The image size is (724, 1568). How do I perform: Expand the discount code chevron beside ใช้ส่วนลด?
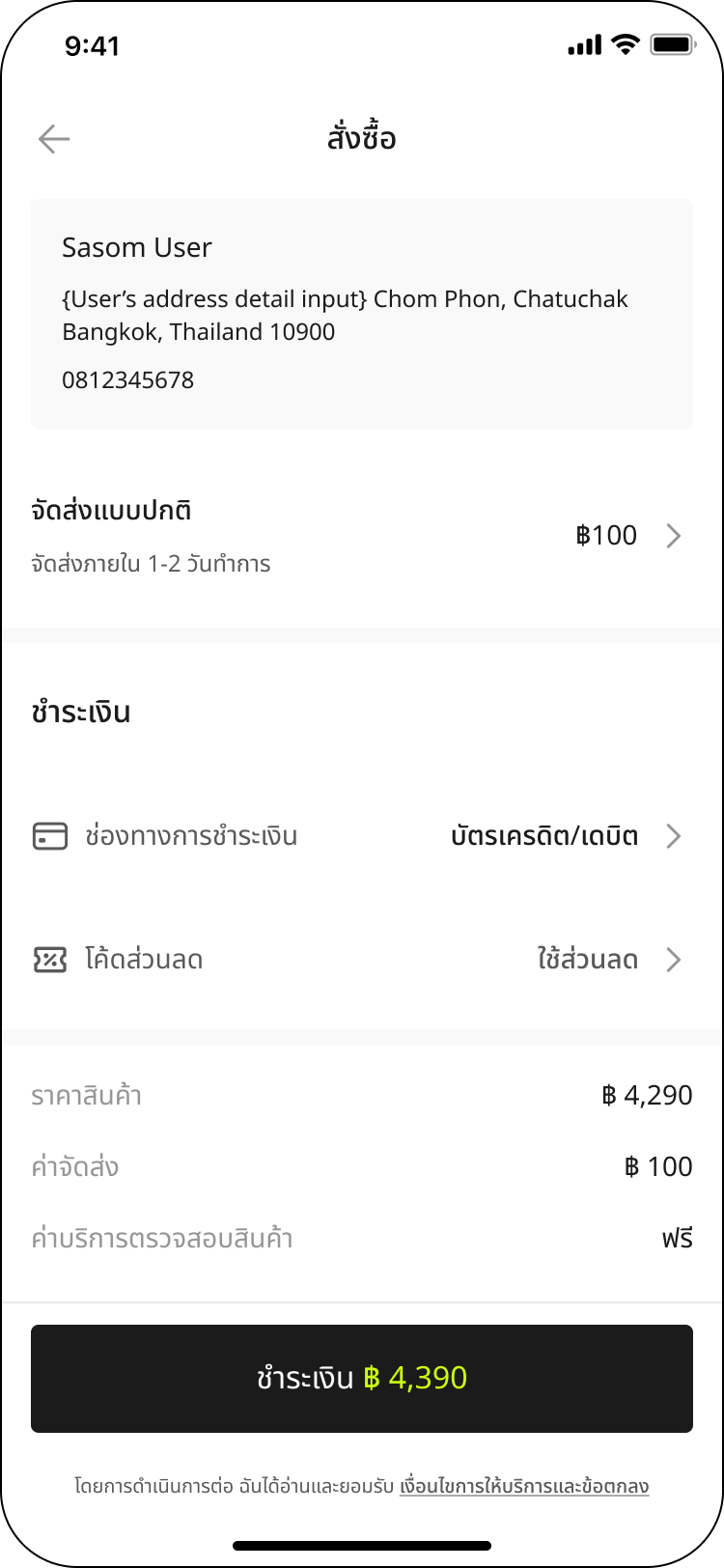click(x=674, y=960)
